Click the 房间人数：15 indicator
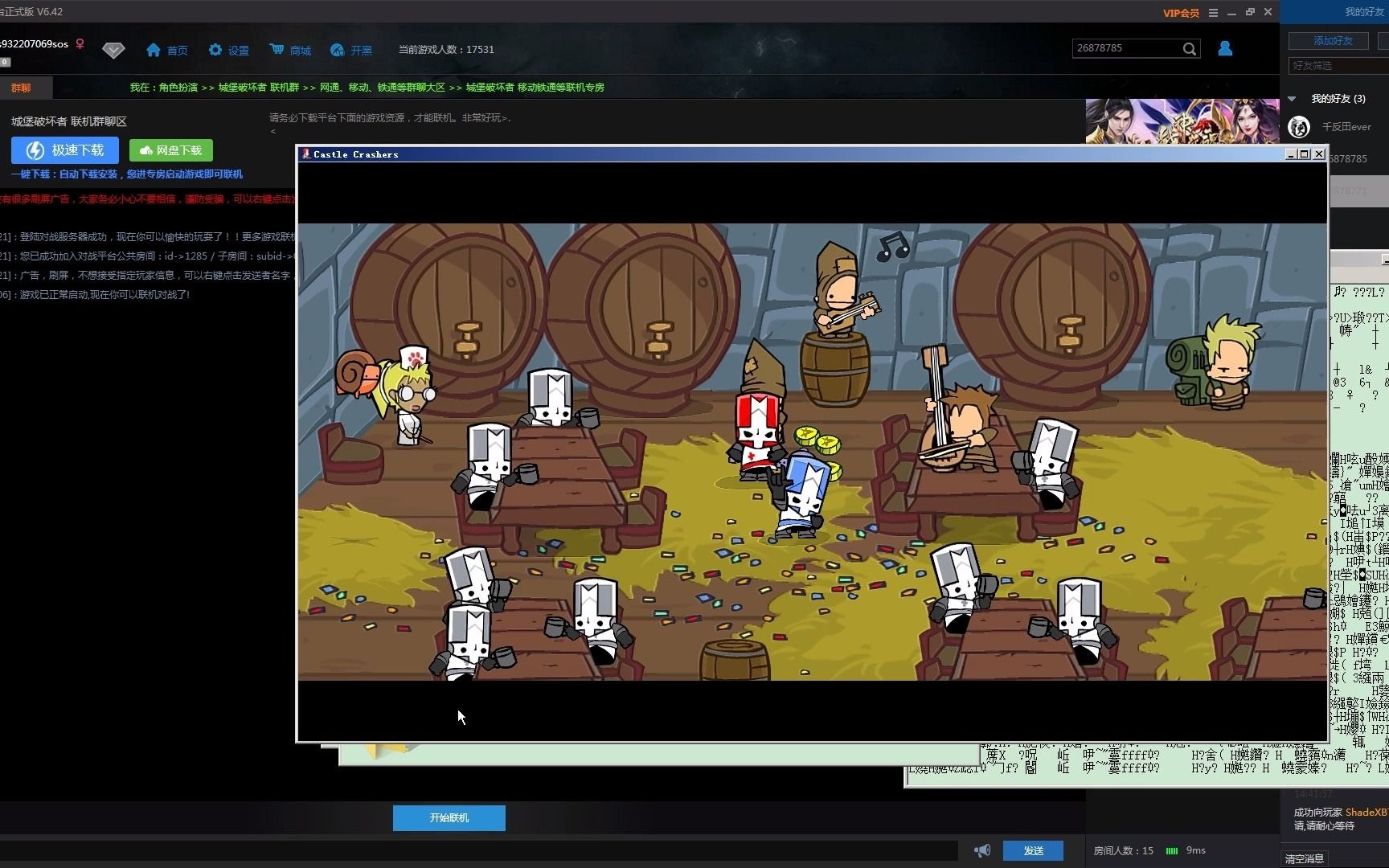 [1123, 850]
